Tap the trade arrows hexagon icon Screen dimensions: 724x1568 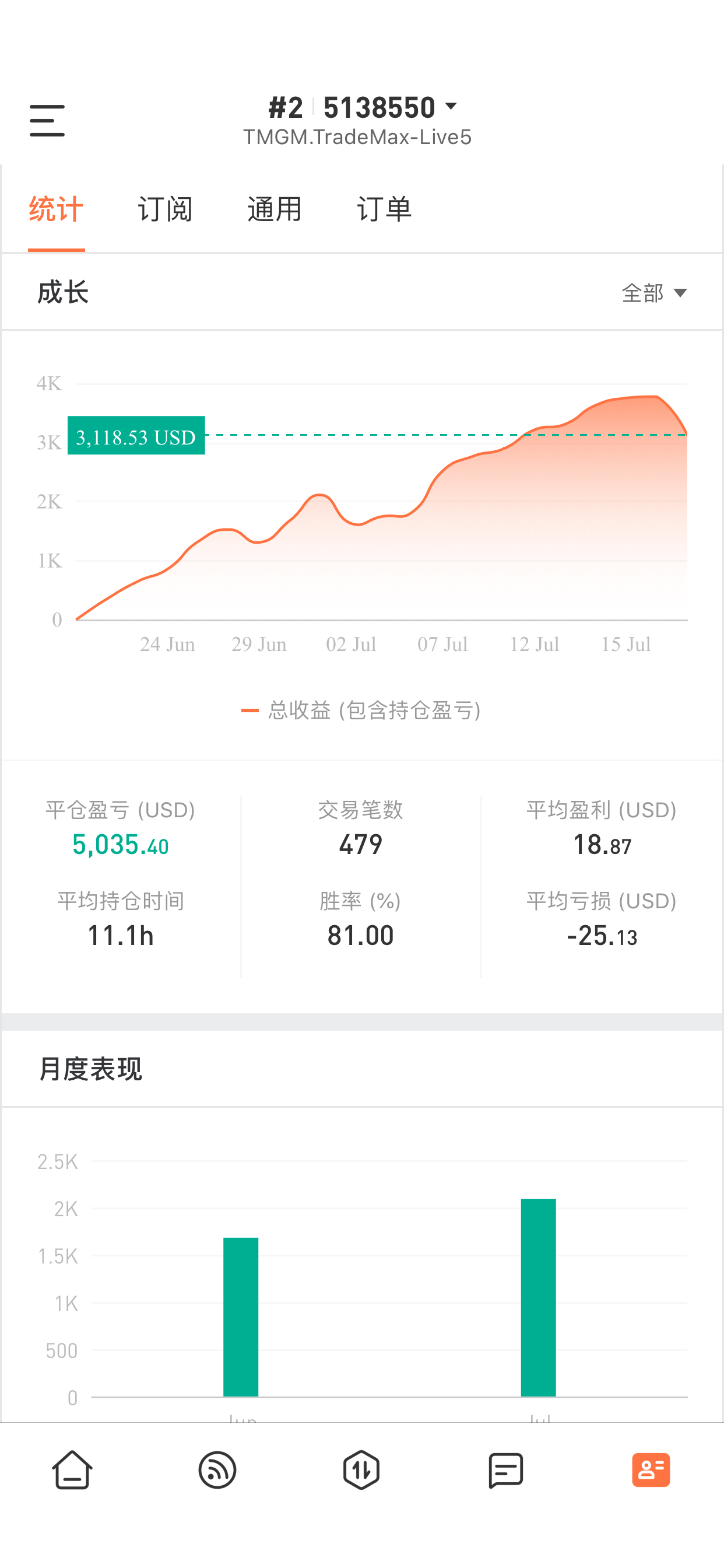tap(361, 1469)
